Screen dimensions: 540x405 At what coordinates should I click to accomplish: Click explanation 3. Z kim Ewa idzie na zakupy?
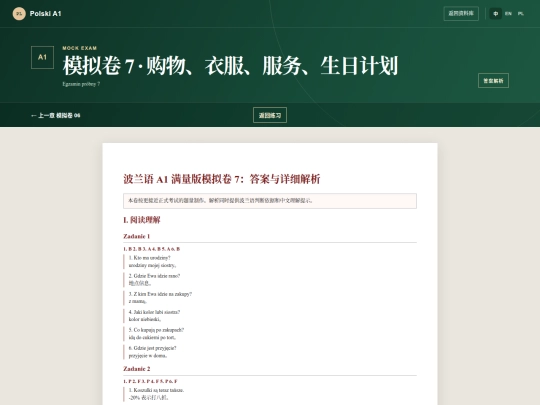tap(270, 298)
